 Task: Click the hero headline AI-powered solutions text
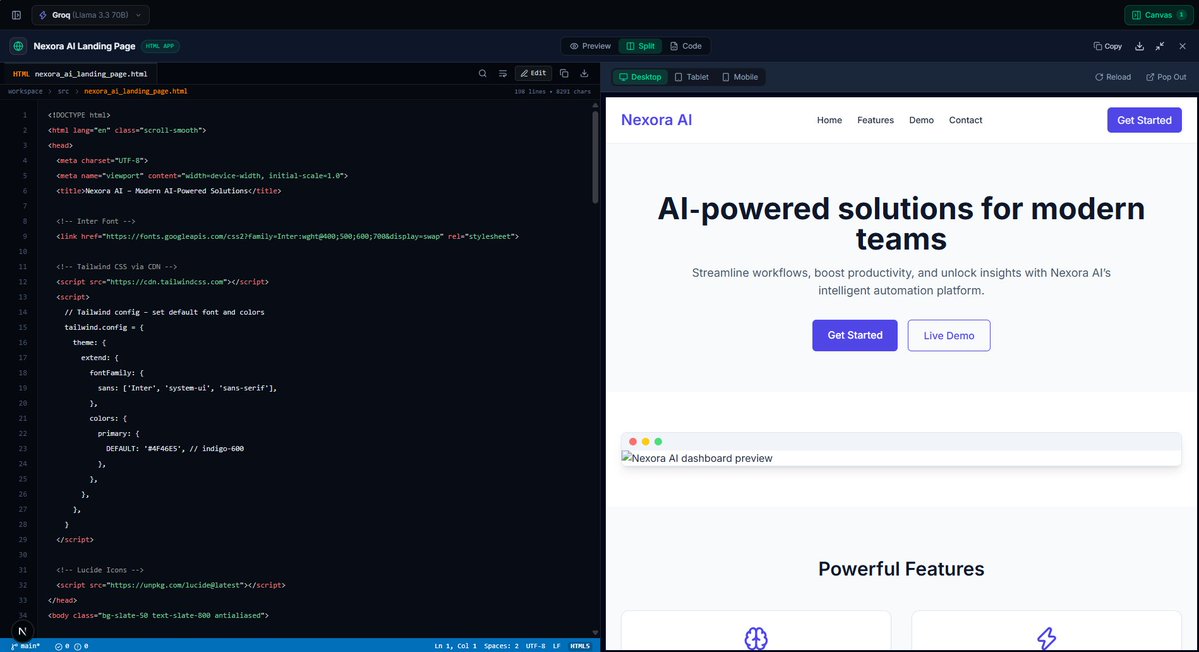tap(901, 223)
